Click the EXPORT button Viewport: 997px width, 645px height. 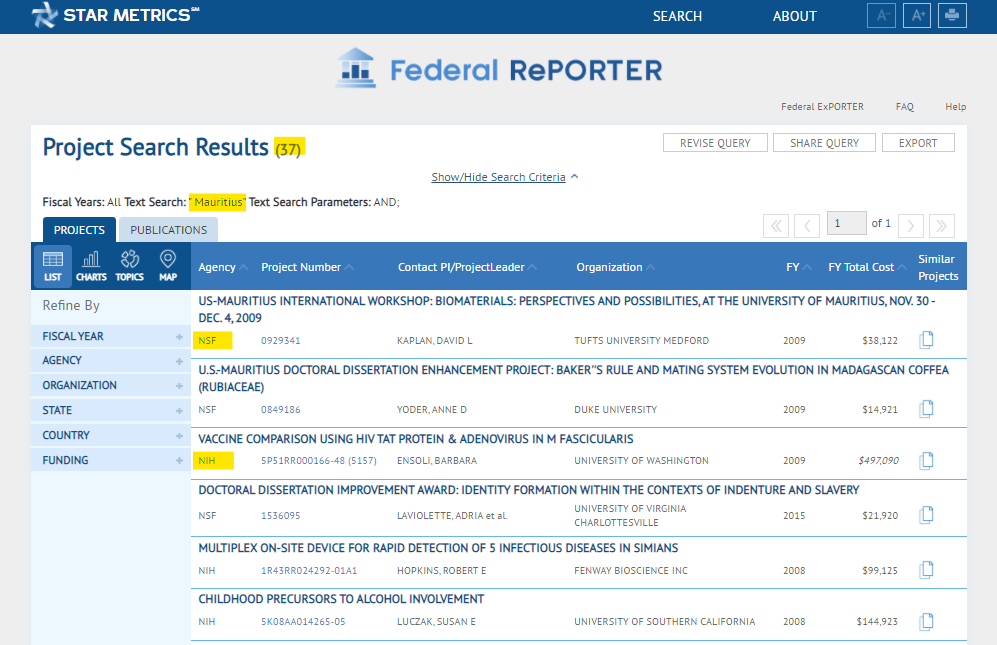coord(918,142)
